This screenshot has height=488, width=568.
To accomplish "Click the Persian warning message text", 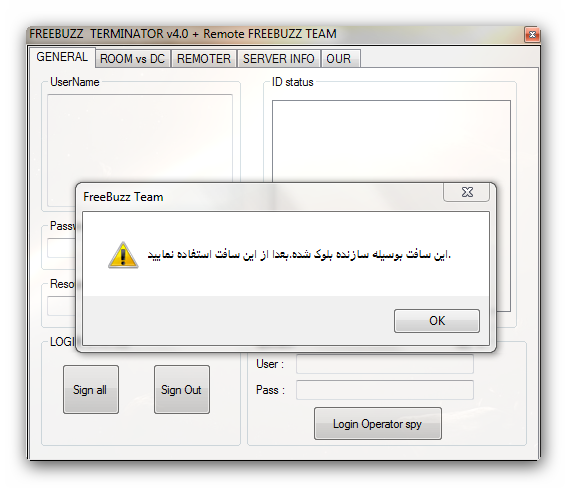I will tap(299, 254).
